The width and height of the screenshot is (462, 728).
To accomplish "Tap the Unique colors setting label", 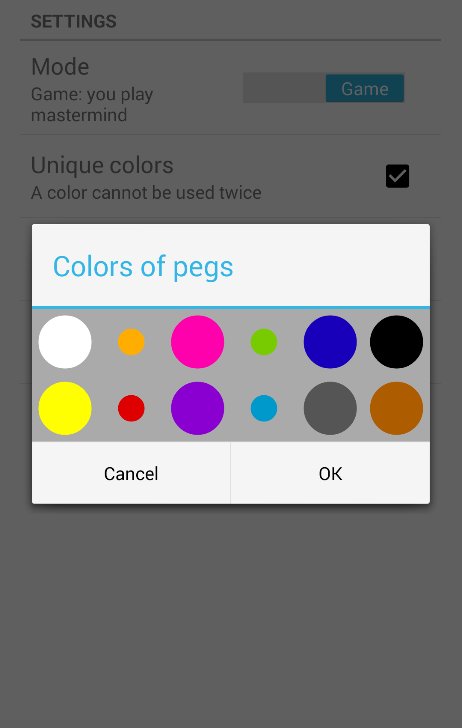I will point(102,165).
